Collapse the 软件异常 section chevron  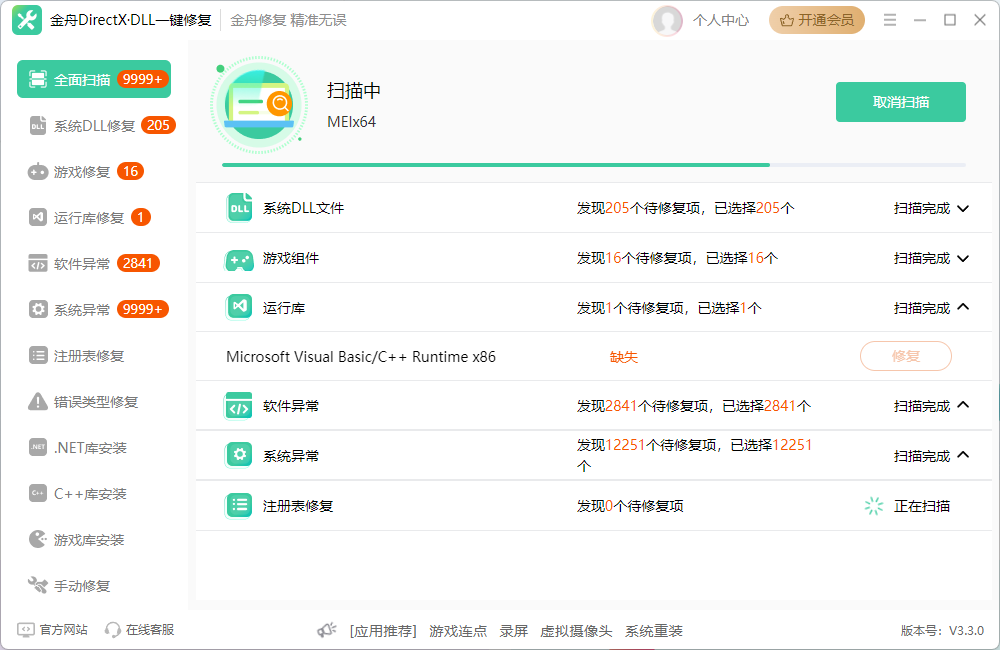pos(963,405)
